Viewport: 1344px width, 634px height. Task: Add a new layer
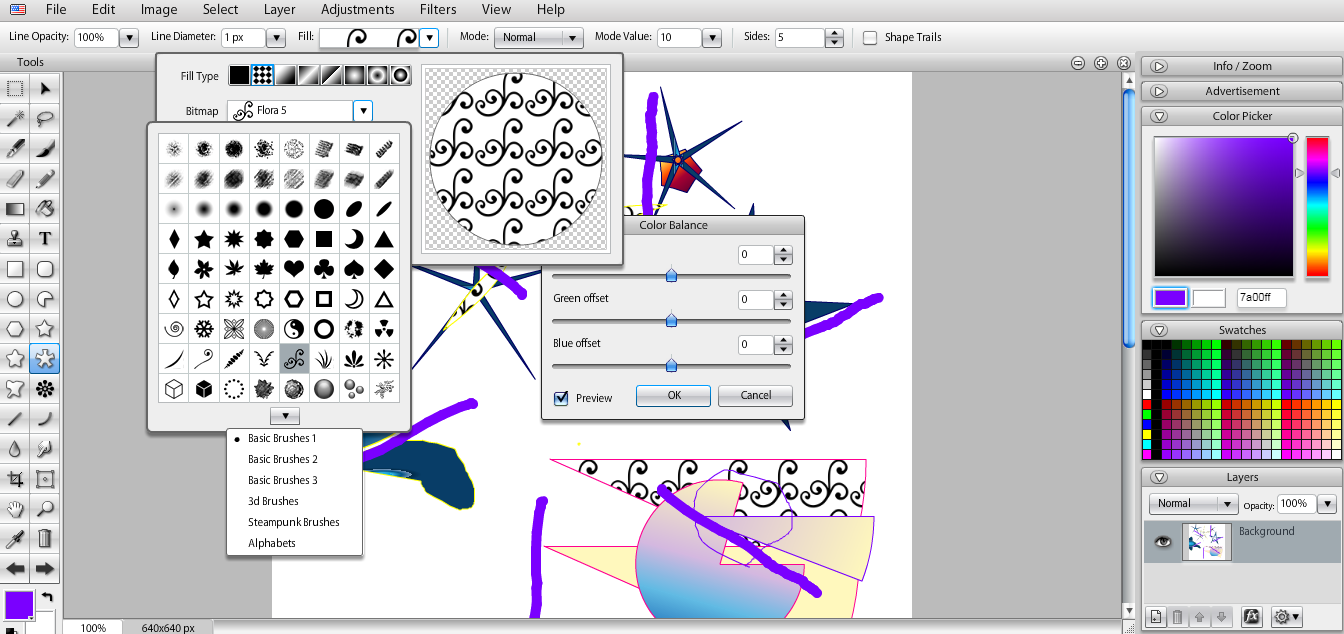[x=1155, y=617]
